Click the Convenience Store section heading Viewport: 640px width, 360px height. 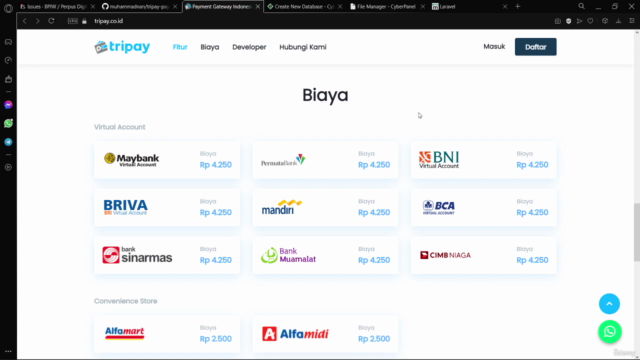(126, 301)
